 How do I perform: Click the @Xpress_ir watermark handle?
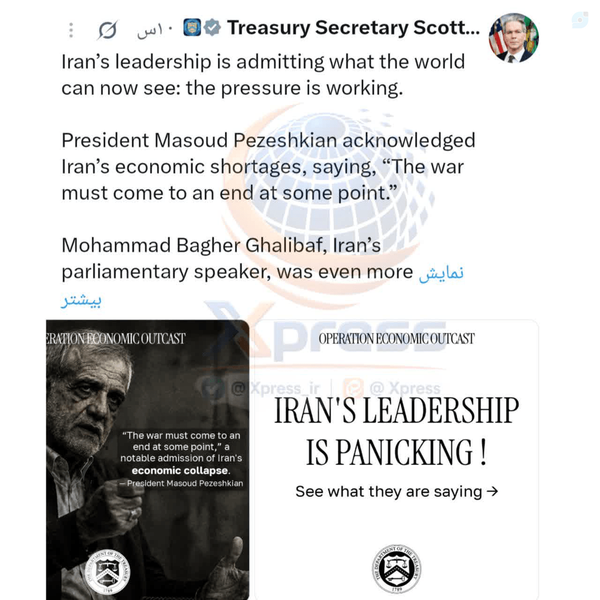(x=275, y=388)
